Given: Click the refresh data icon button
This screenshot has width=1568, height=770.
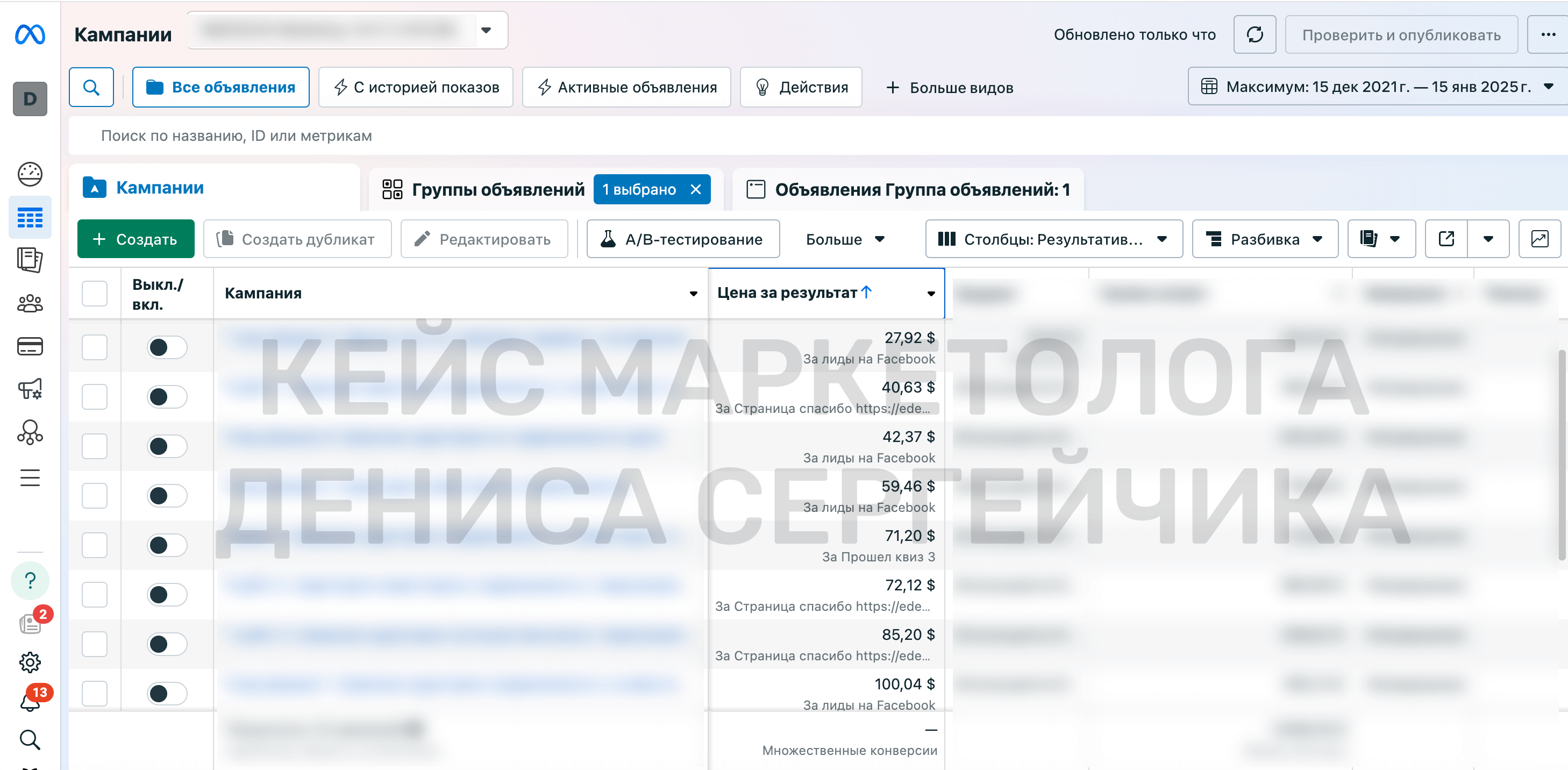Looking at the screenshot, I should pyautogui.click(x=1255, y=35).
